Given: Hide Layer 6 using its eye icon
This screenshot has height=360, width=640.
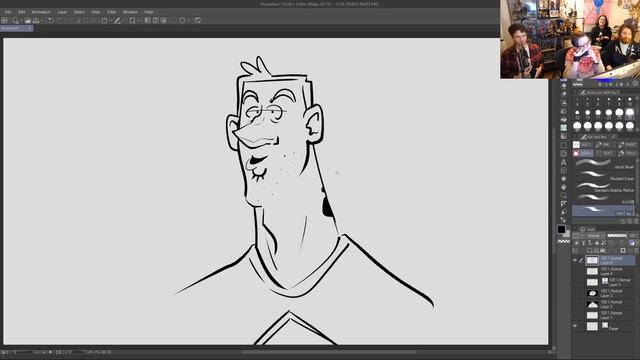Looking at the screenshot, I should point(575,260).
